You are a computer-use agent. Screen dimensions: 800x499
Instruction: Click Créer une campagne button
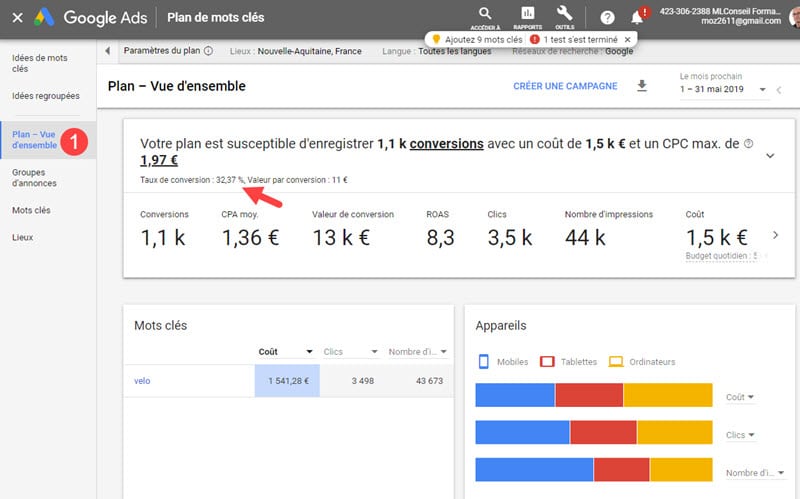click(x=565, y=86)
